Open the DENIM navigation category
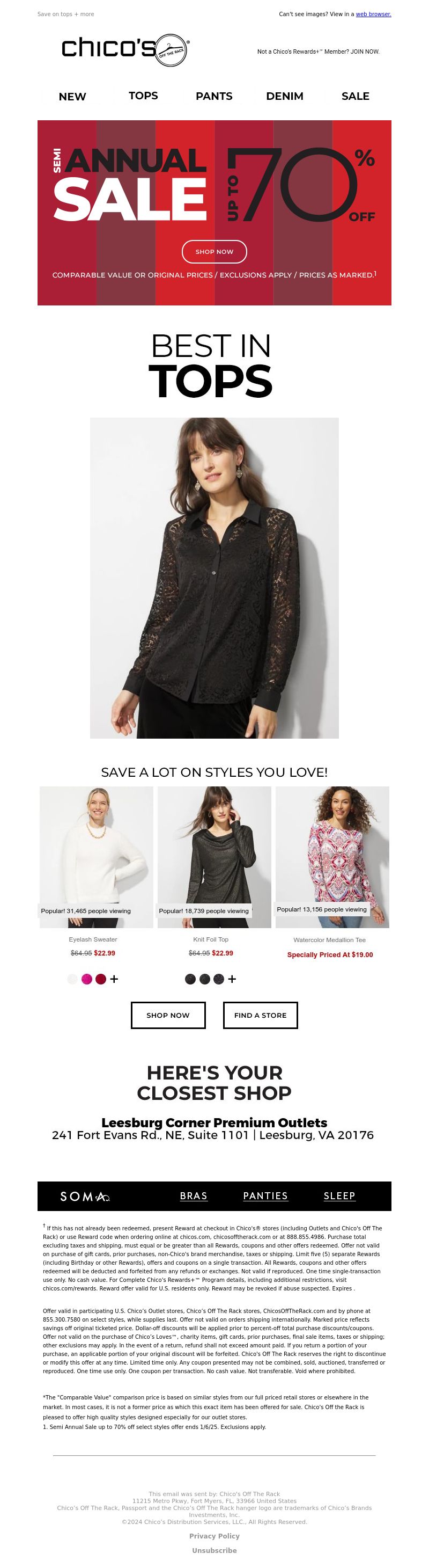Image resolution: width=429 pixels, height=1568 pixels. click(x=284, y=96)
